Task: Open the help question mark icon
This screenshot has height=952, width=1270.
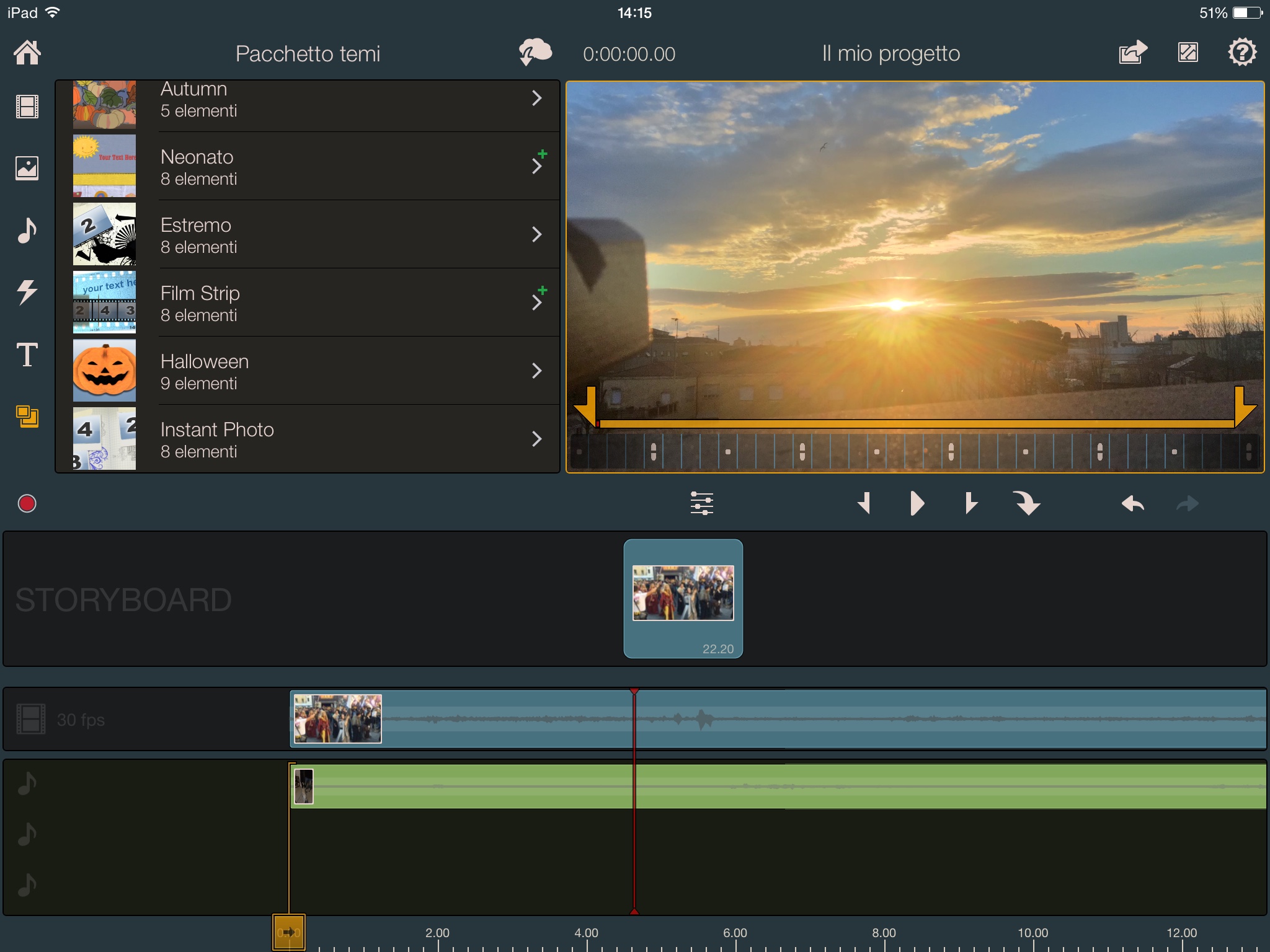Action: click(x=1242, y=53)
